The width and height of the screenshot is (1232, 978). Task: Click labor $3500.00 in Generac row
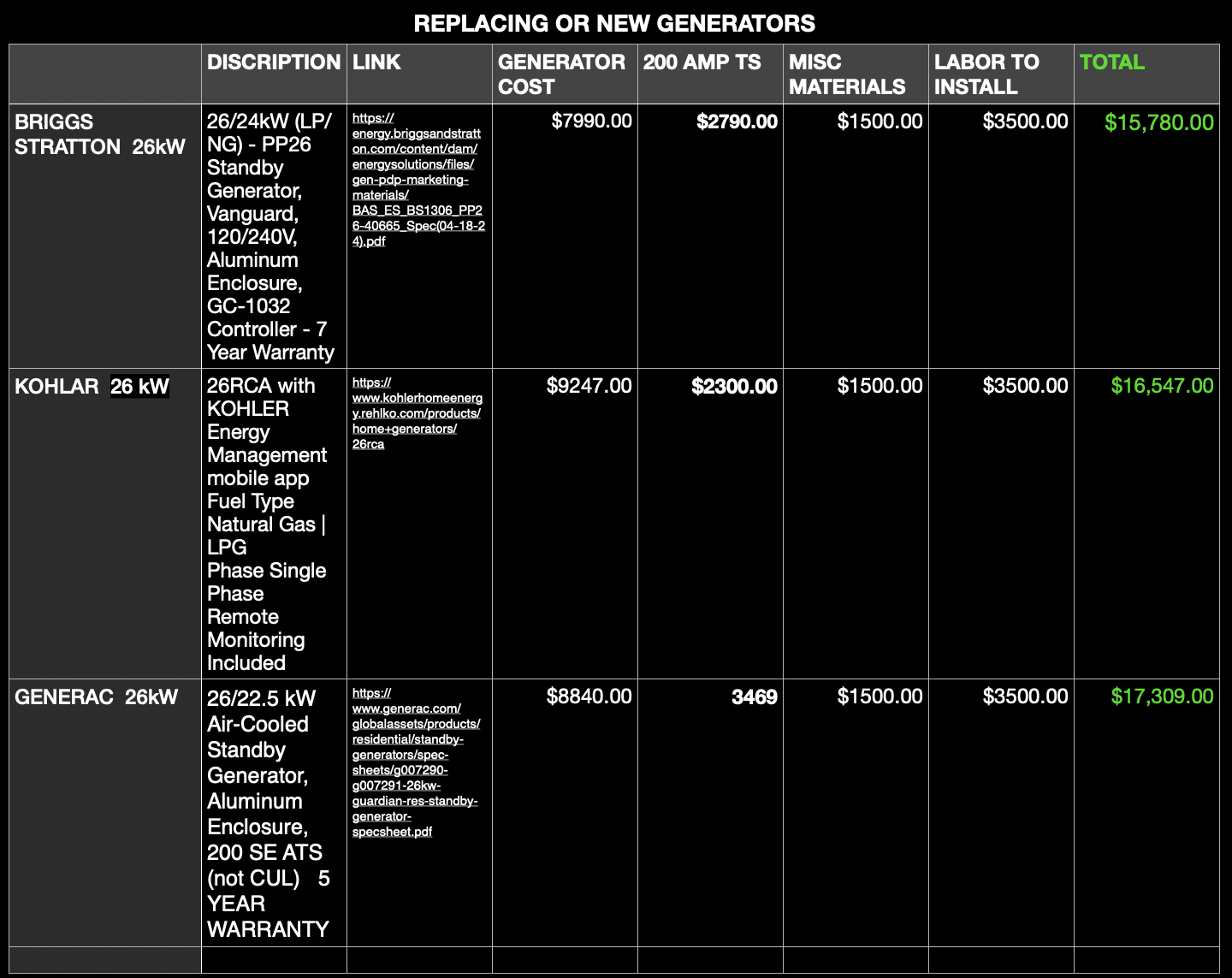click(1026, 696)
